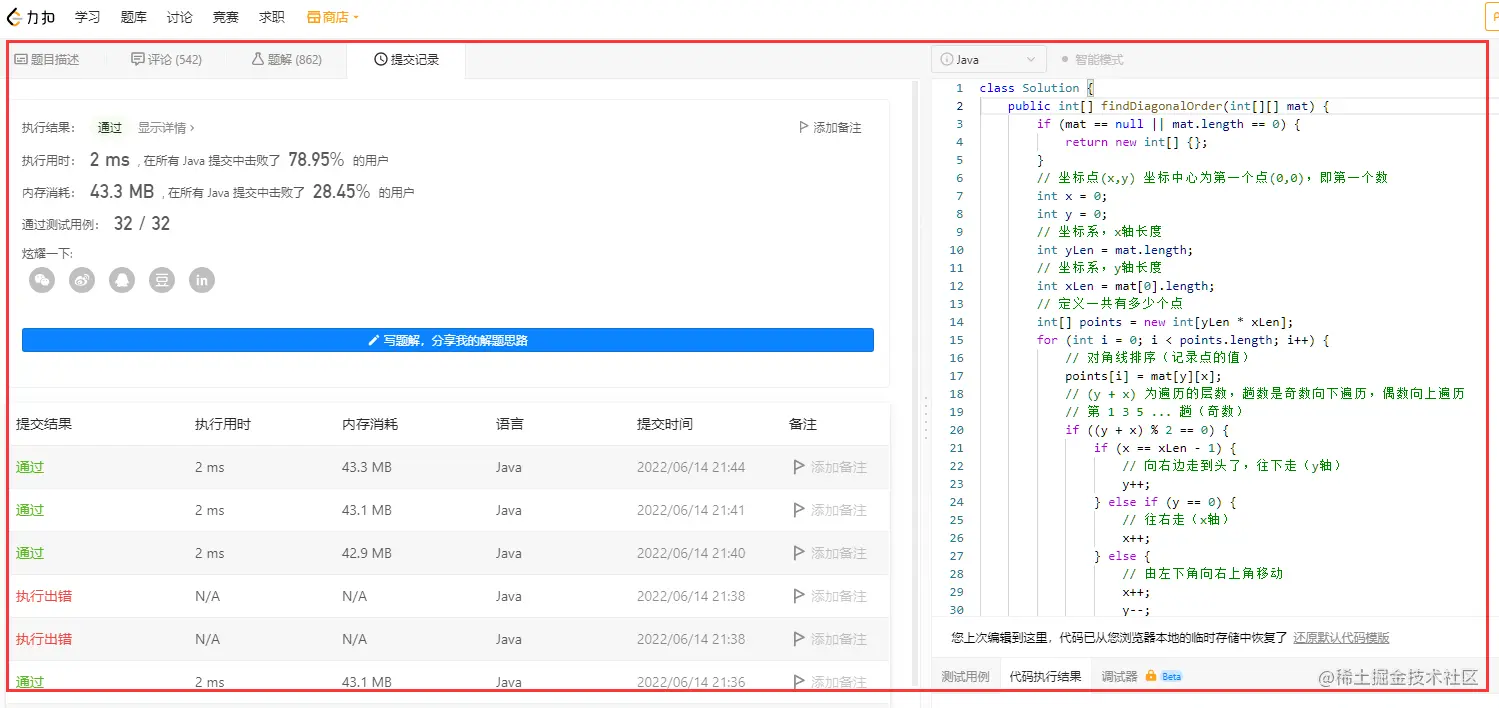This screenshot has height=708, width=1499.
Task: Click the 提交结果 column header
Action: [x=44, y=424]
